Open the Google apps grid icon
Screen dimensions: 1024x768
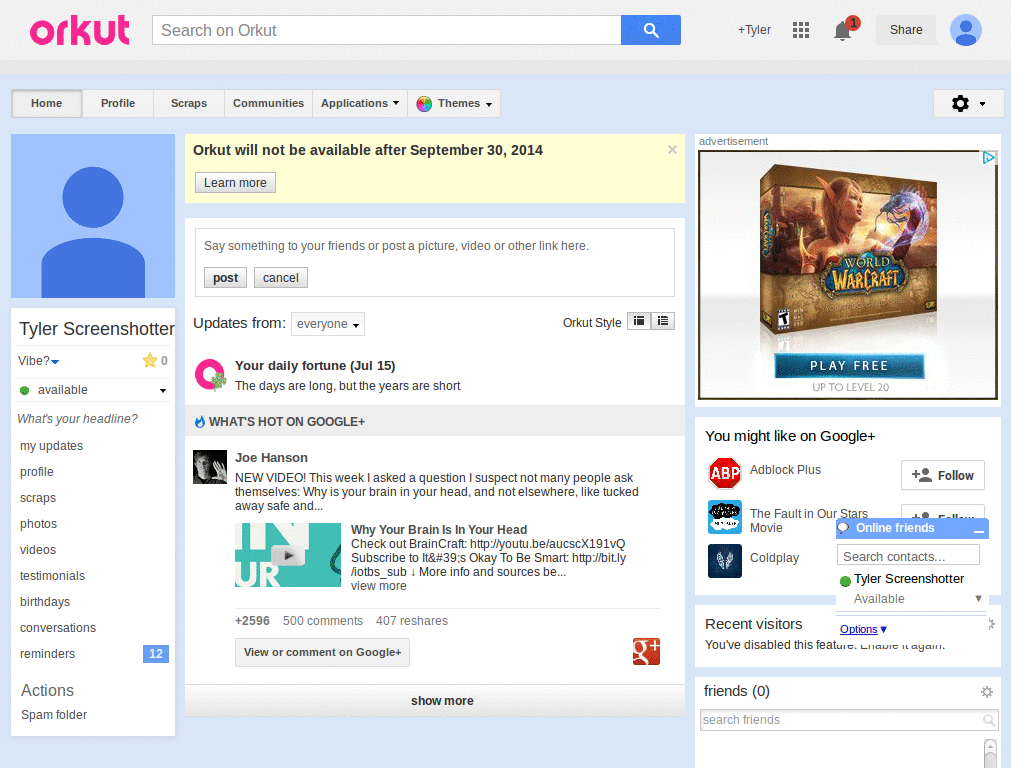click(x=801, y=30)
